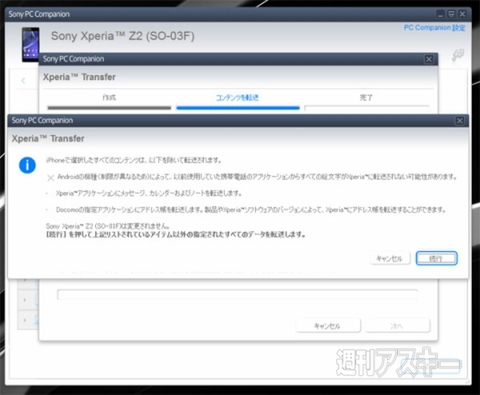Click キャンセル in the back transfer dialog
This screenshot has width=480, height=395.
328,326
